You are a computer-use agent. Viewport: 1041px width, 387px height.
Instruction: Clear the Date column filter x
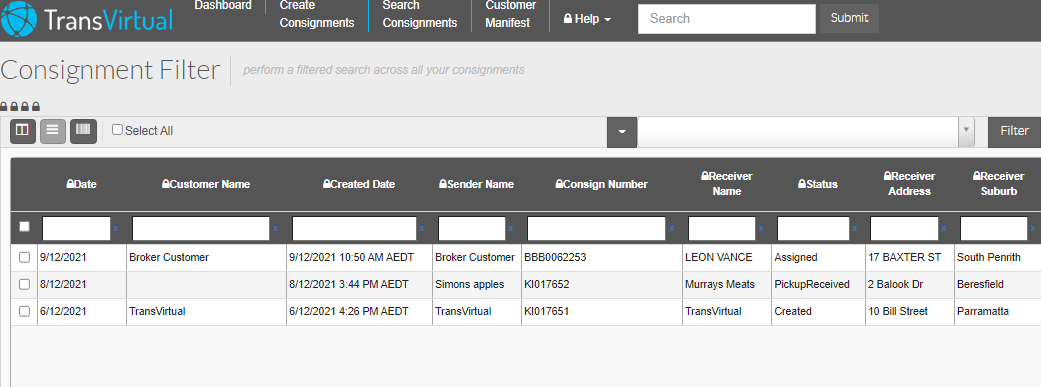click(116, 228)
